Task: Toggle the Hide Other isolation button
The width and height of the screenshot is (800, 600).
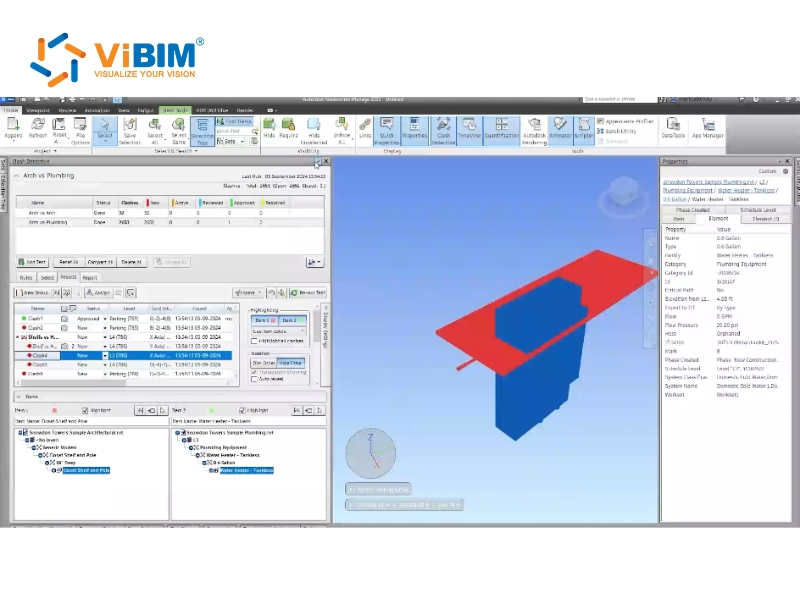Action: (x=290, y=362)
